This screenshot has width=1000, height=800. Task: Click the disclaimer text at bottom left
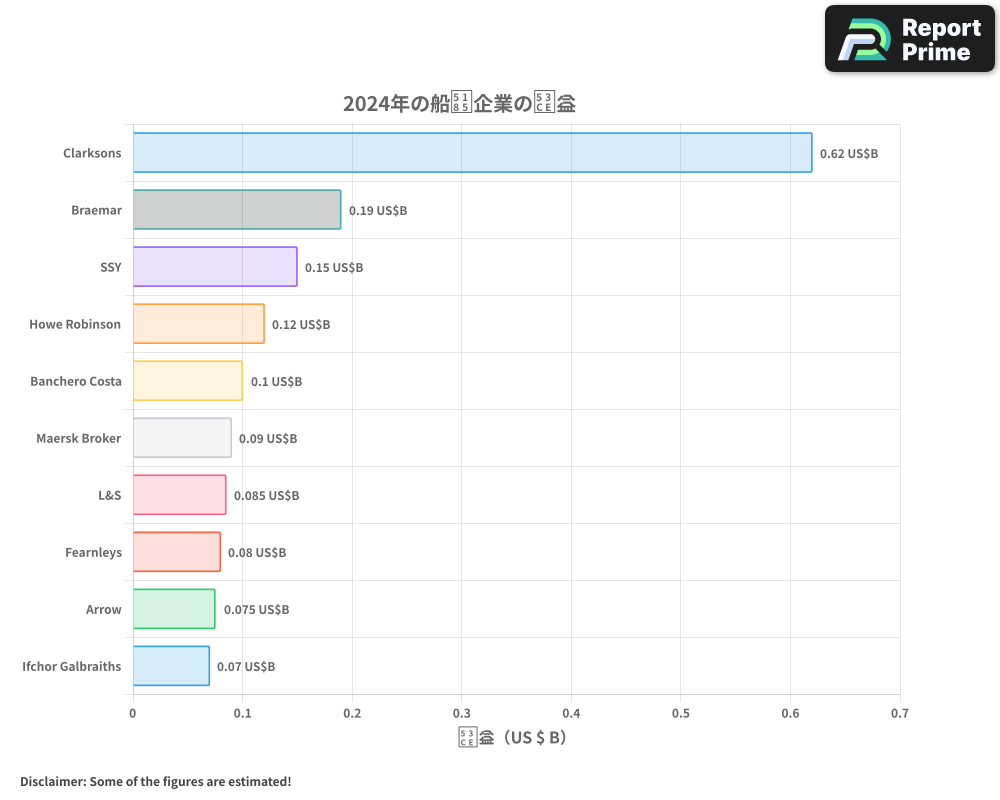point(155,781)
